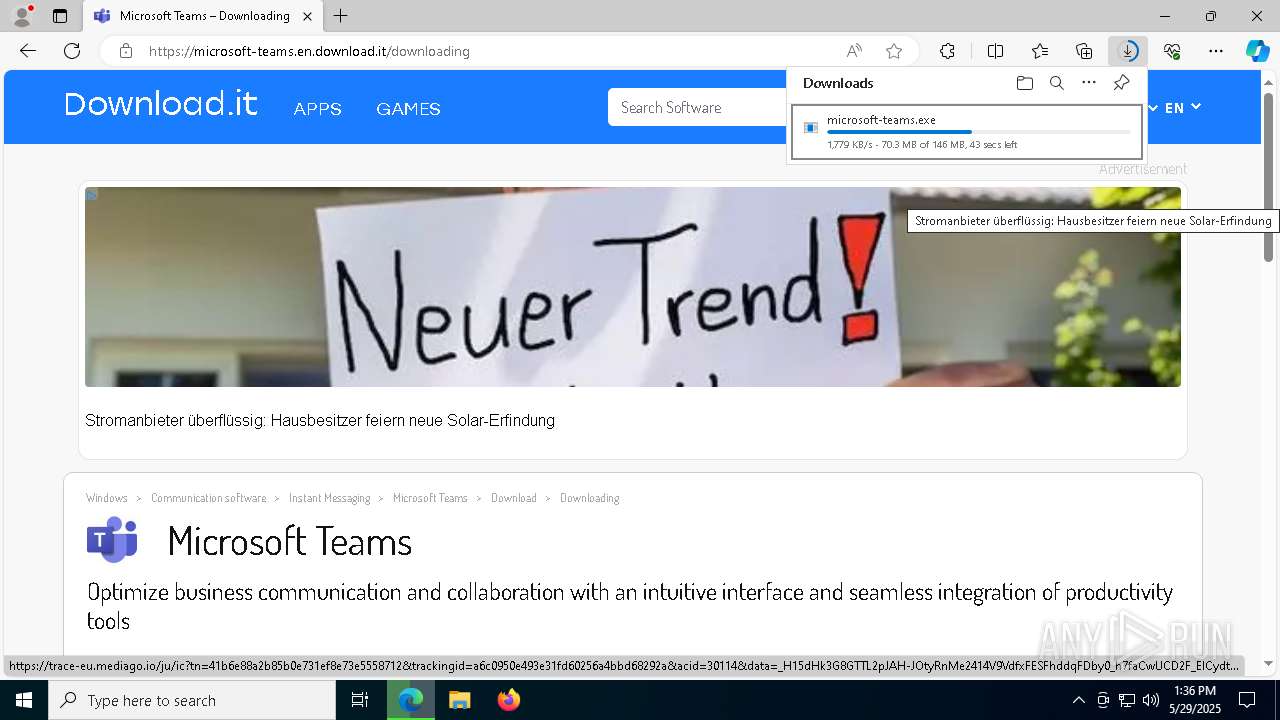Open File Explorer from taskbar
The width and height of the screenshot is (1280, 720).
coord(459,700)
